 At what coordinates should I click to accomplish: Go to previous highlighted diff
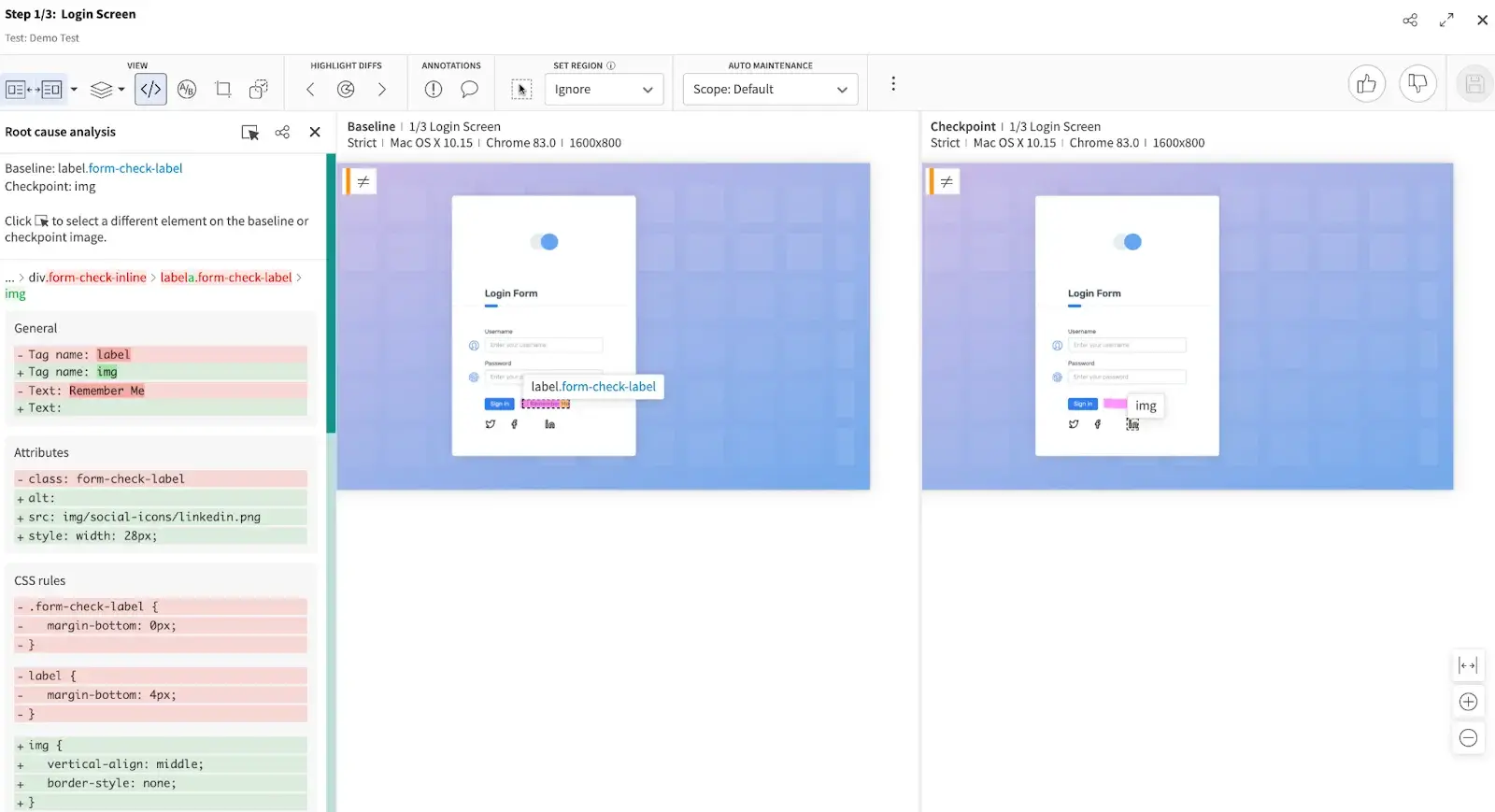click(x=310, y=90)
